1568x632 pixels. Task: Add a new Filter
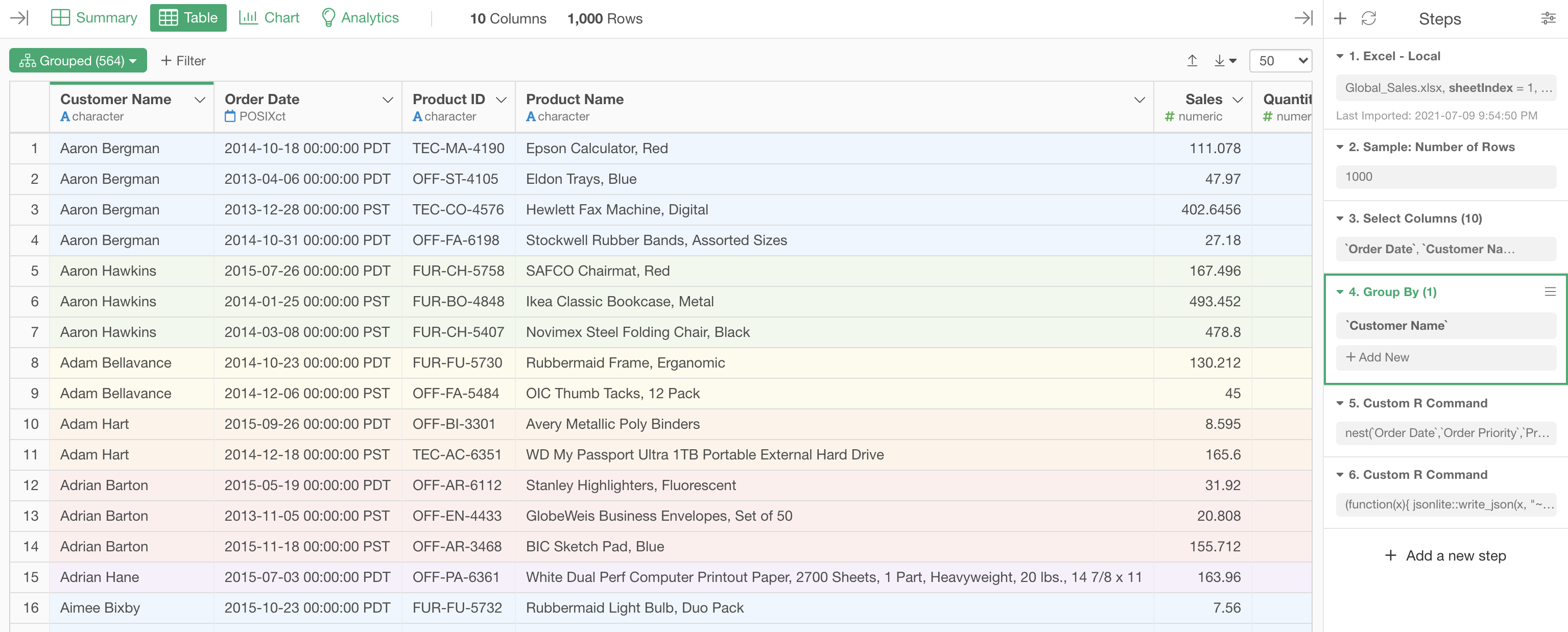pyautogui.click(x=183, y=61)
